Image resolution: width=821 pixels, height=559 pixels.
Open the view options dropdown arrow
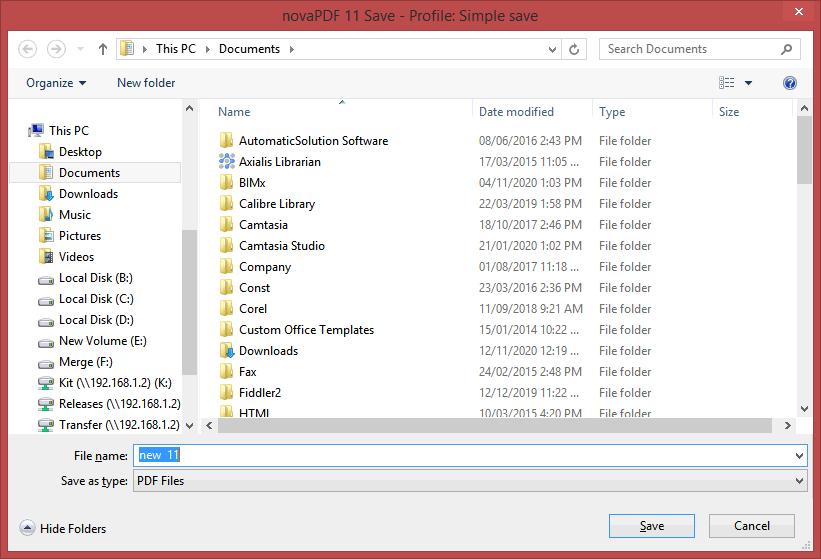(x=748, y=83)
